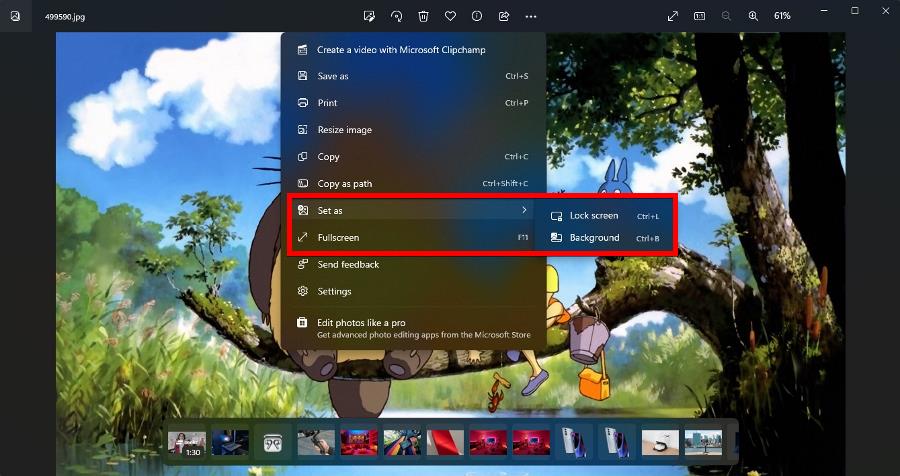Choose Create a video with Microsoft Clipchamp
900x476 pixels.
click(x=413, y=49)
